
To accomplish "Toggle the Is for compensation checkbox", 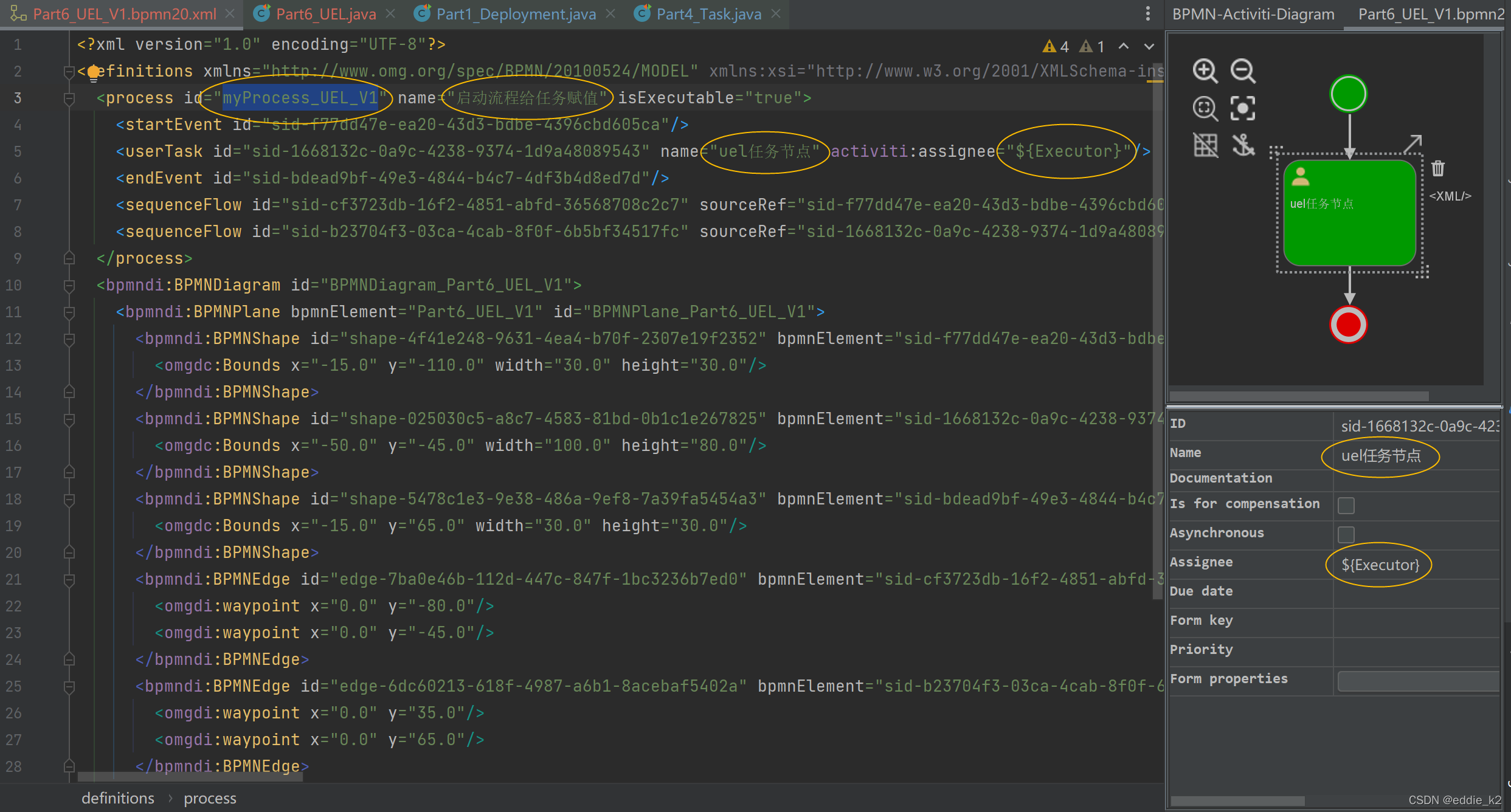I will 1346,505.
